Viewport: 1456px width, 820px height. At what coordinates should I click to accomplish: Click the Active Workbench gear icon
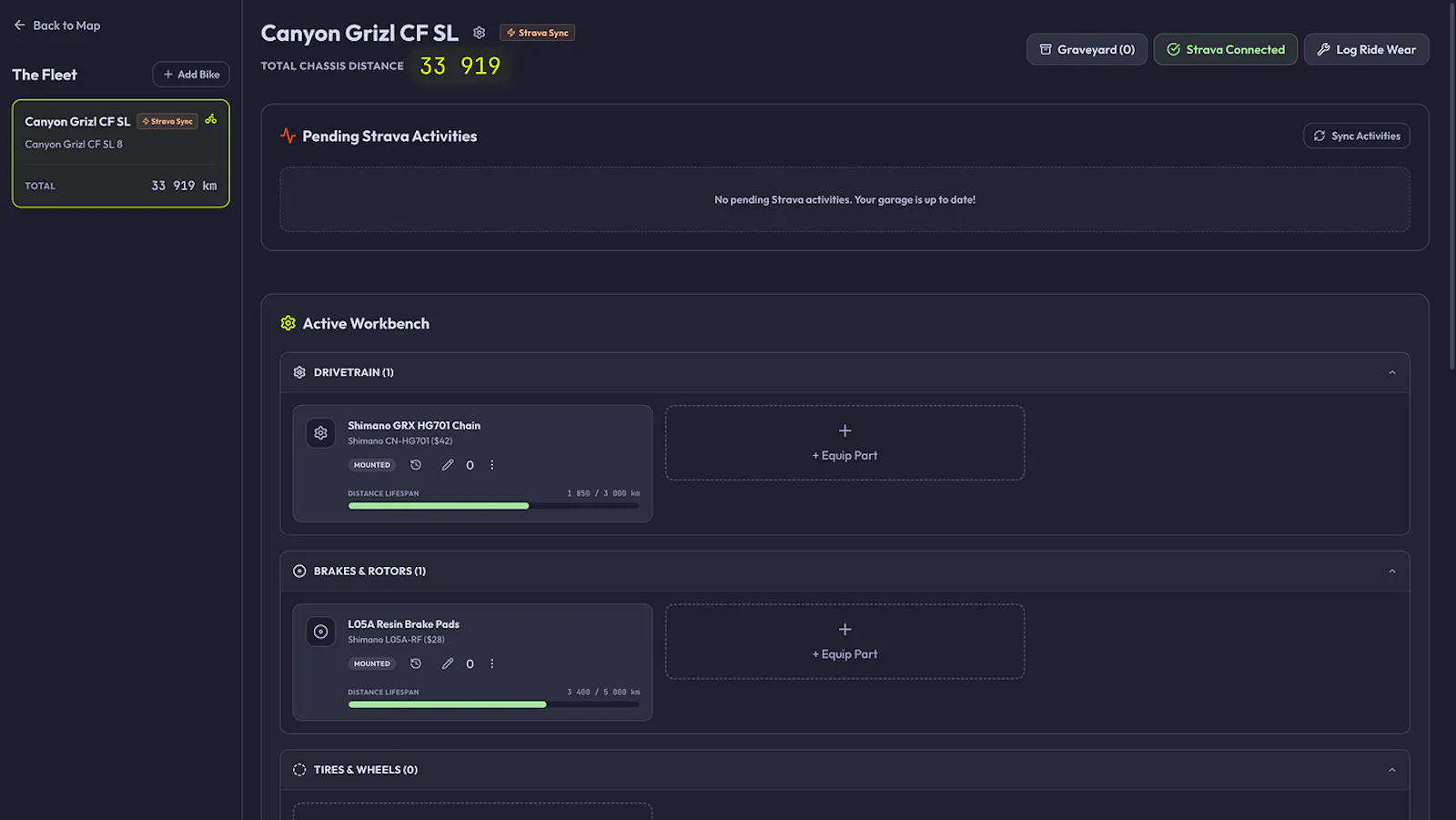pos(288,323)
